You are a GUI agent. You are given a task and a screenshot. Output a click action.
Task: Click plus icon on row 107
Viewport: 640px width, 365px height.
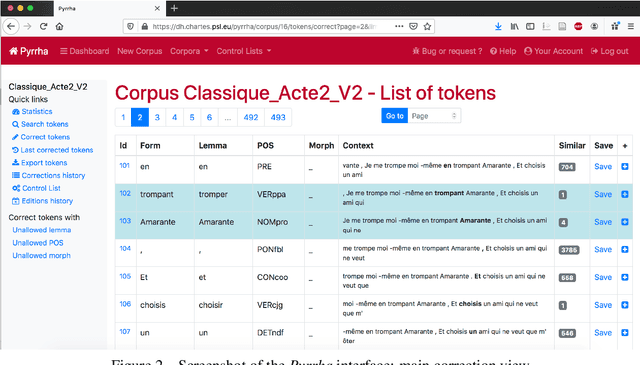625,333
